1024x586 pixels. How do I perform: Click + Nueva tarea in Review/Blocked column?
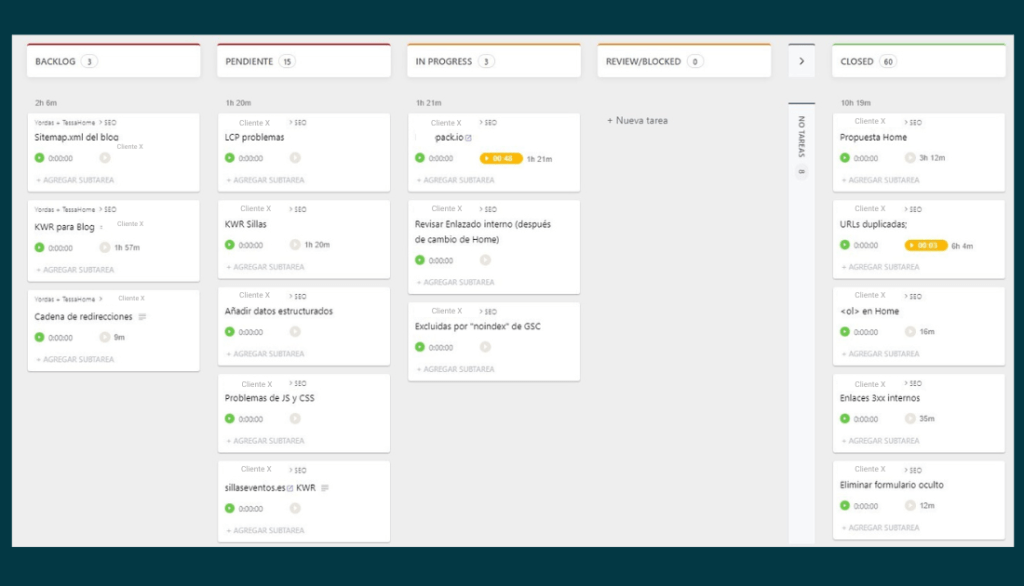pos(637,121)
